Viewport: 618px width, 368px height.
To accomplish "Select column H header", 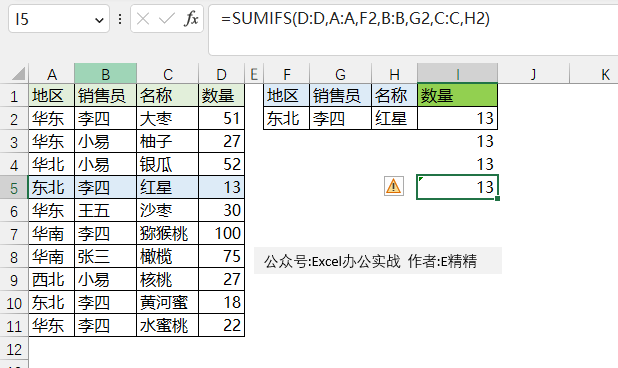I will 394,74.
